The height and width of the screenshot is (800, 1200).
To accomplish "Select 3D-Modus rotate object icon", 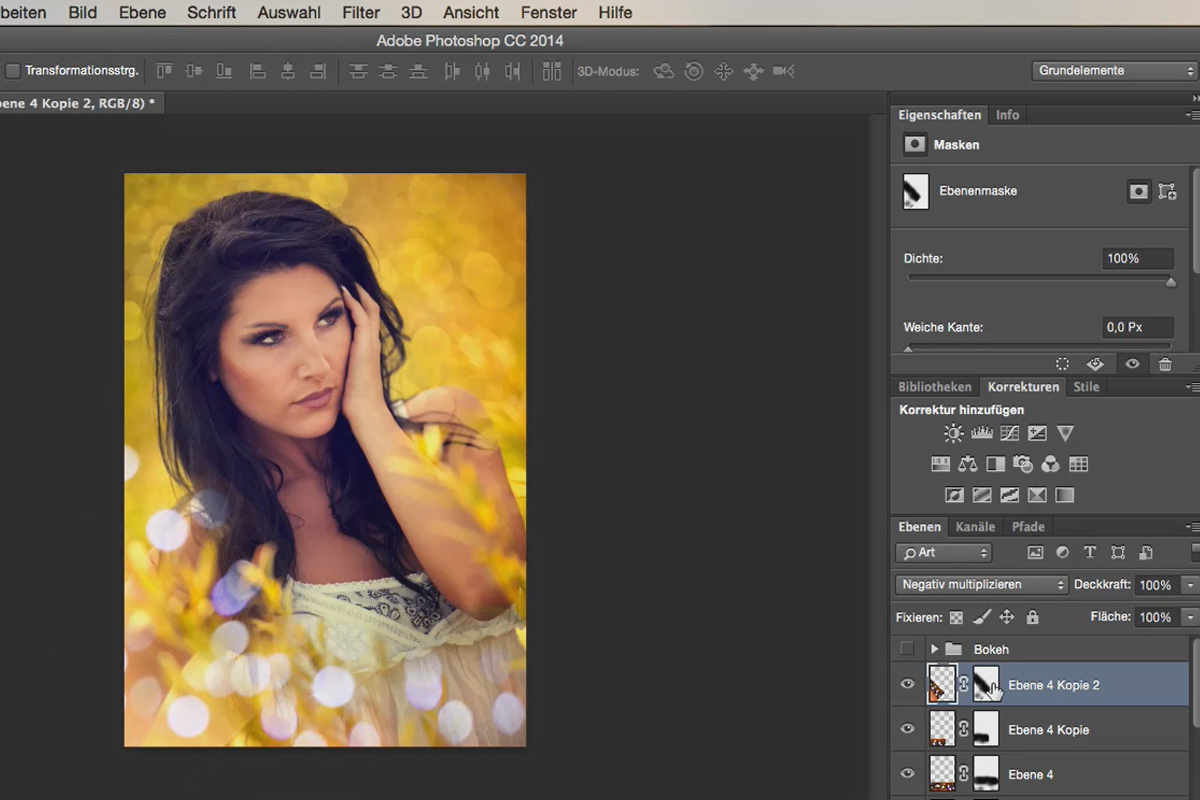I will pyautogui.click(x=663, y=71).
